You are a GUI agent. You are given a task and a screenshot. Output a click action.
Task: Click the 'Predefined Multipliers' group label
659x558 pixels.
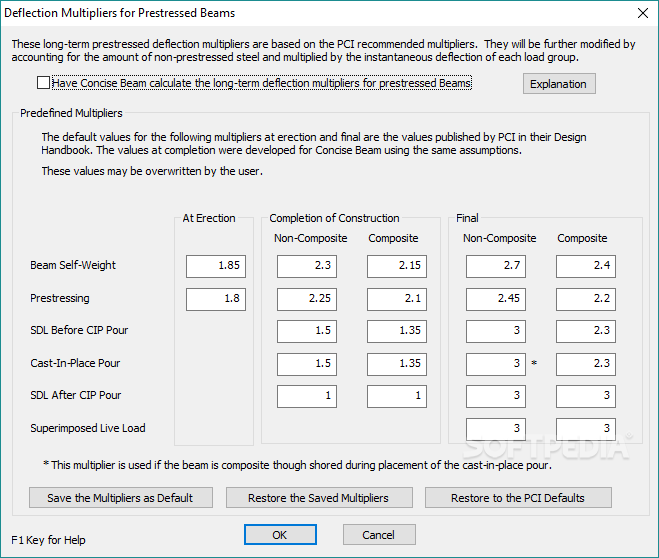point(71,113)
